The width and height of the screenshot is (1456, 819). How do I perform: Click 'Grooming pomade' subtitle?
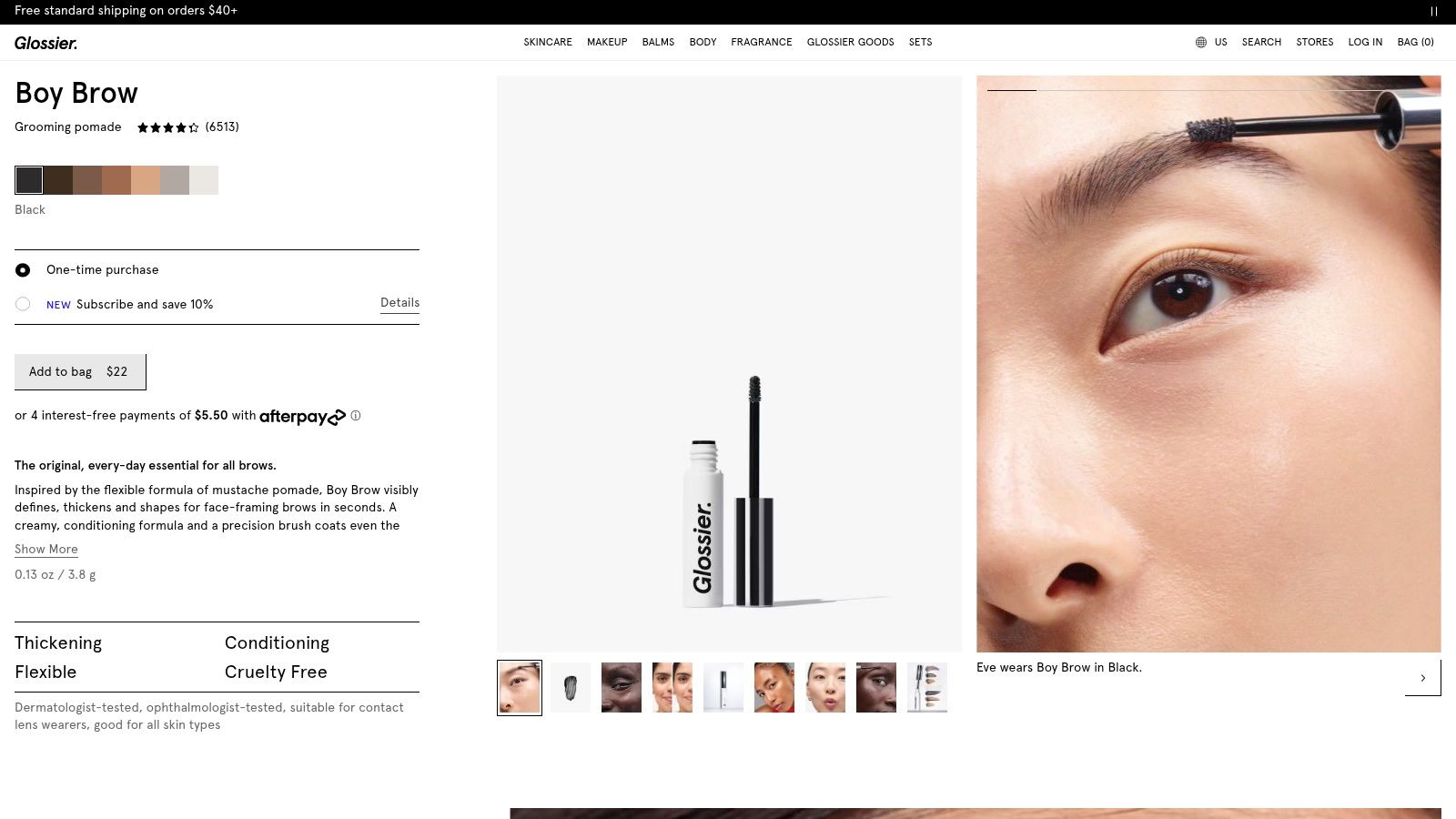(68, 127)
